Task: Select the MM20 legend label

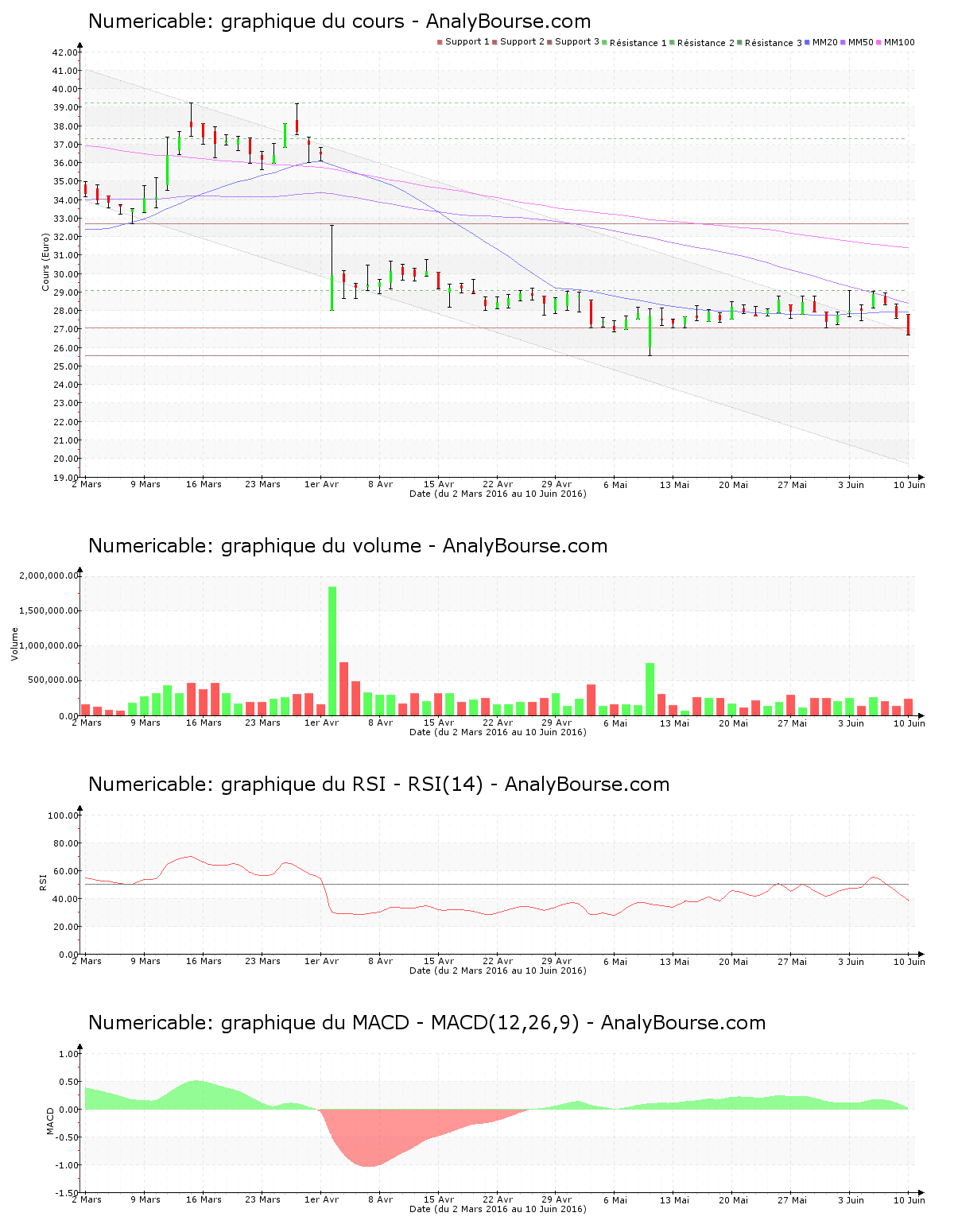Action: (x=825, y=42)
